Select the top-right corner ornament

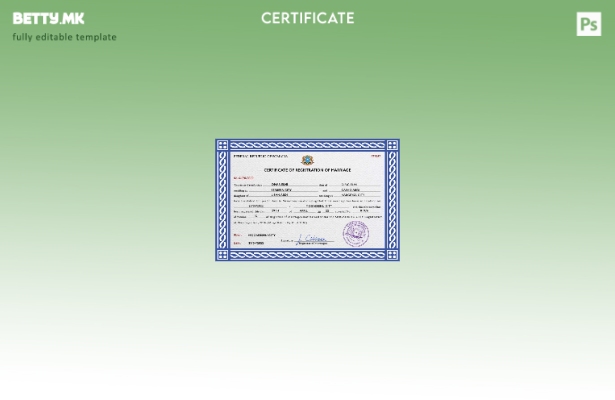392,145
